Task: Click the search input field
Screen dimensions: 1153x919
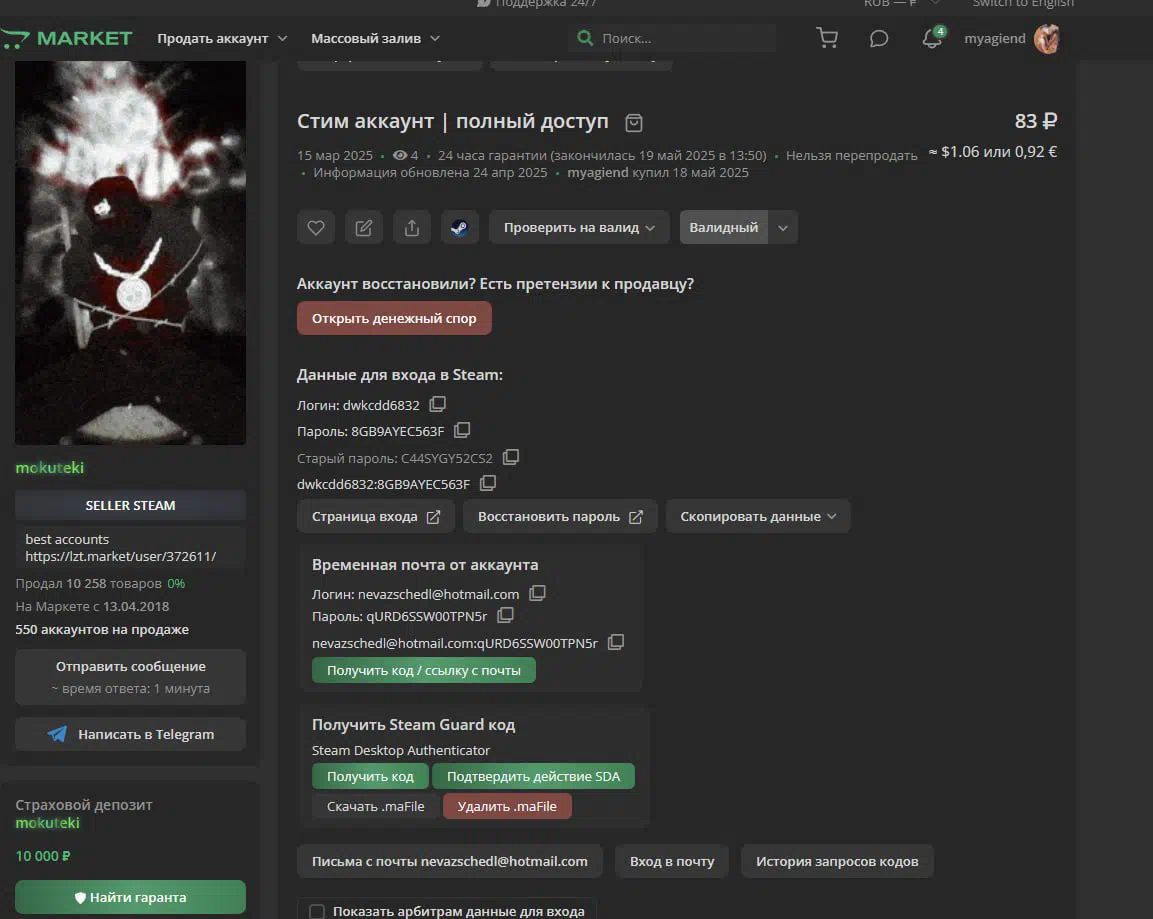Action: tap(672, 38)
